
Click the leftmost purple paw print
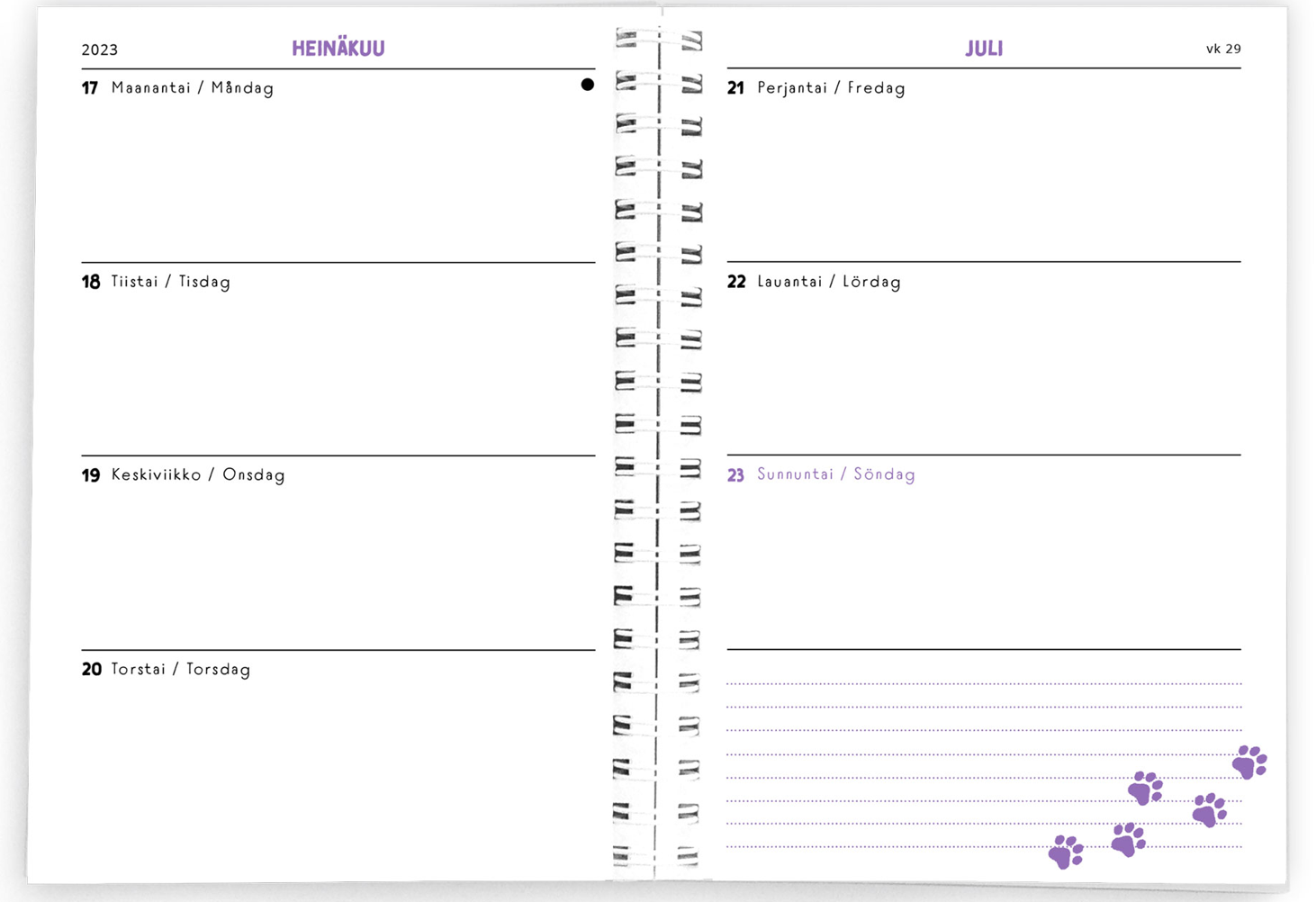1066,852
